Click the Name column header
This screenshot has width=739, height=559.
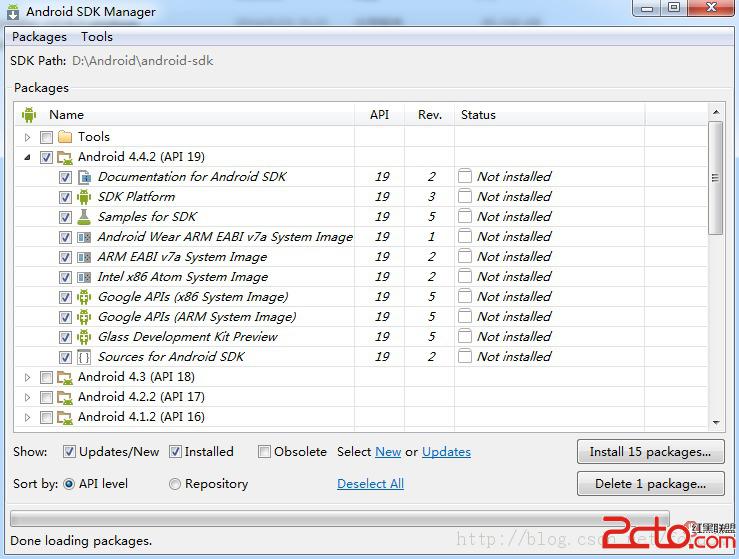(185, 115)
